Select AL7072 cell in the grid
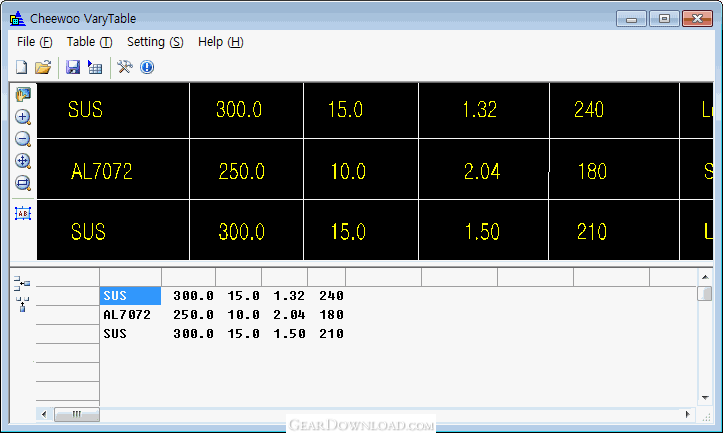This screenshot has height=433, width=723. pos(127,315)
